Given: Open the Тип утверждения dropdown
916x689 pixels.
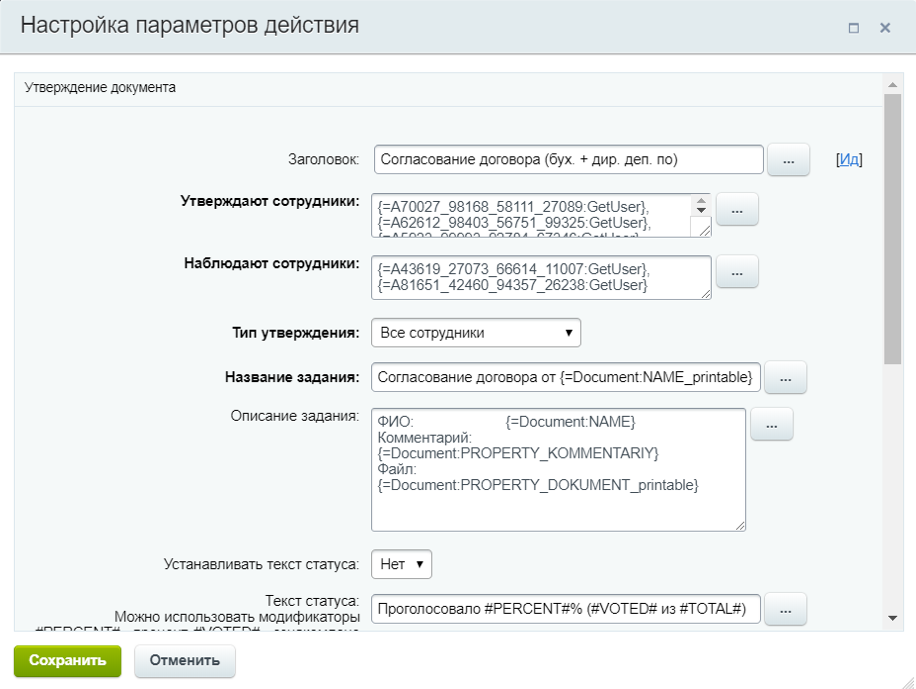Looking at the screenshot, I should point(476,333).
